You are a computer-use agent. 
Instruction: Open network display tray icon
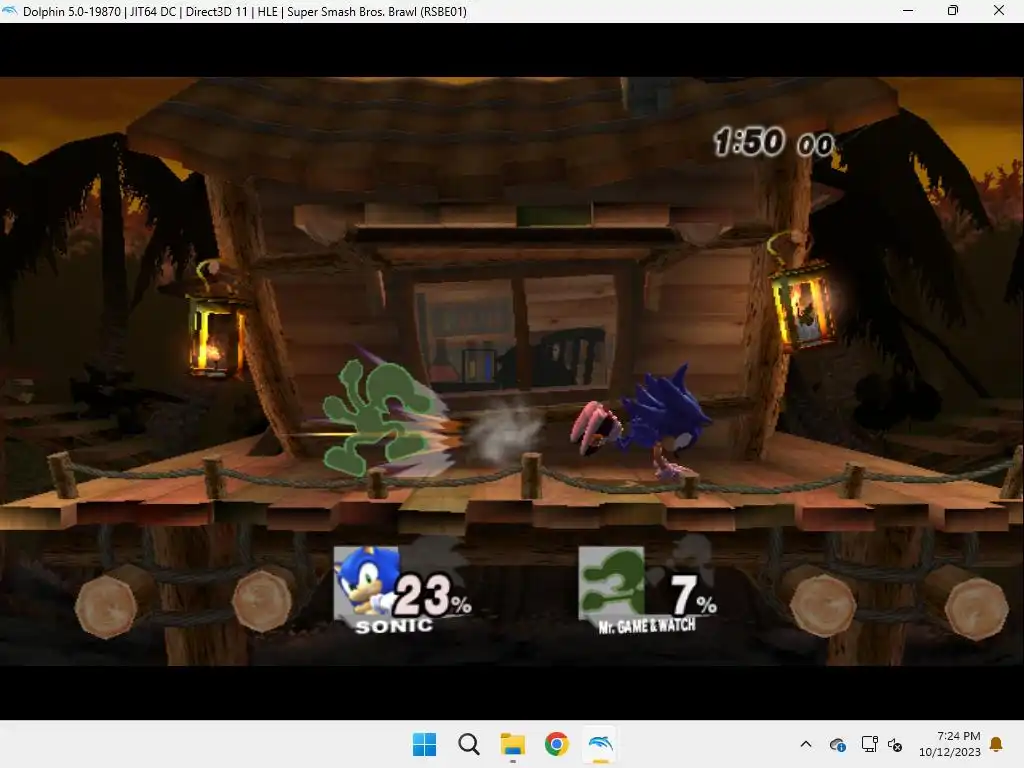click(x=869, y=744)
